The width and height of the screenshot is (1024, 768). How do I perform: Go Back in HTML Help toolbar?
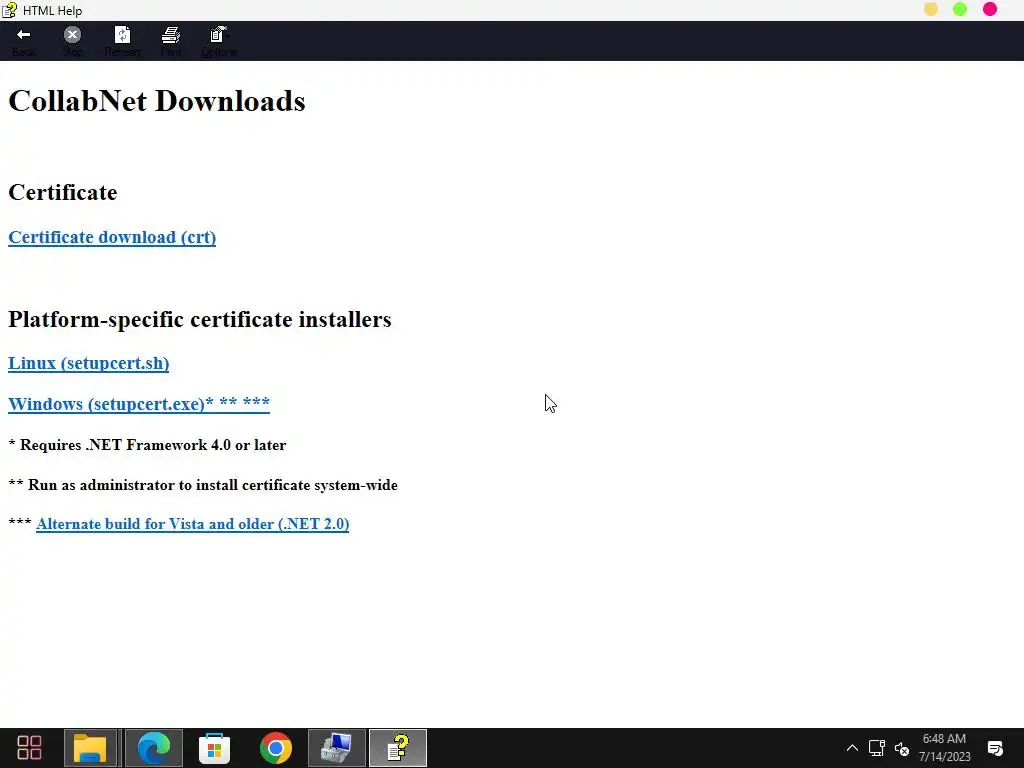tap(24, 41)
